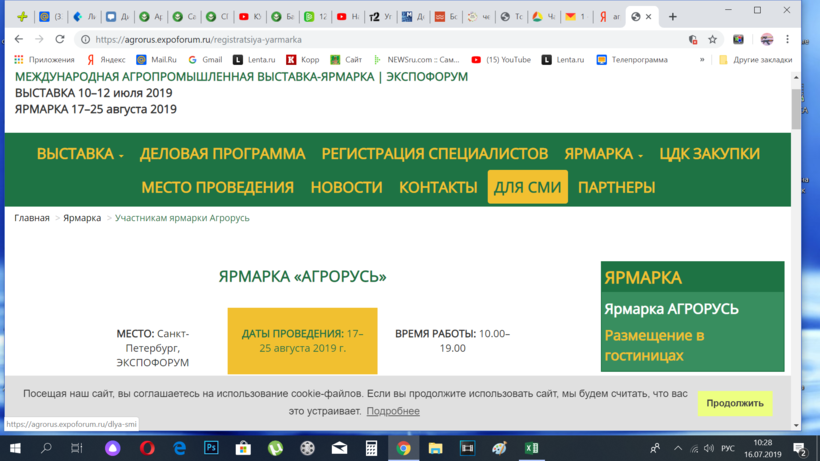Open the Mail app from taskbar

tap(339, 448)
